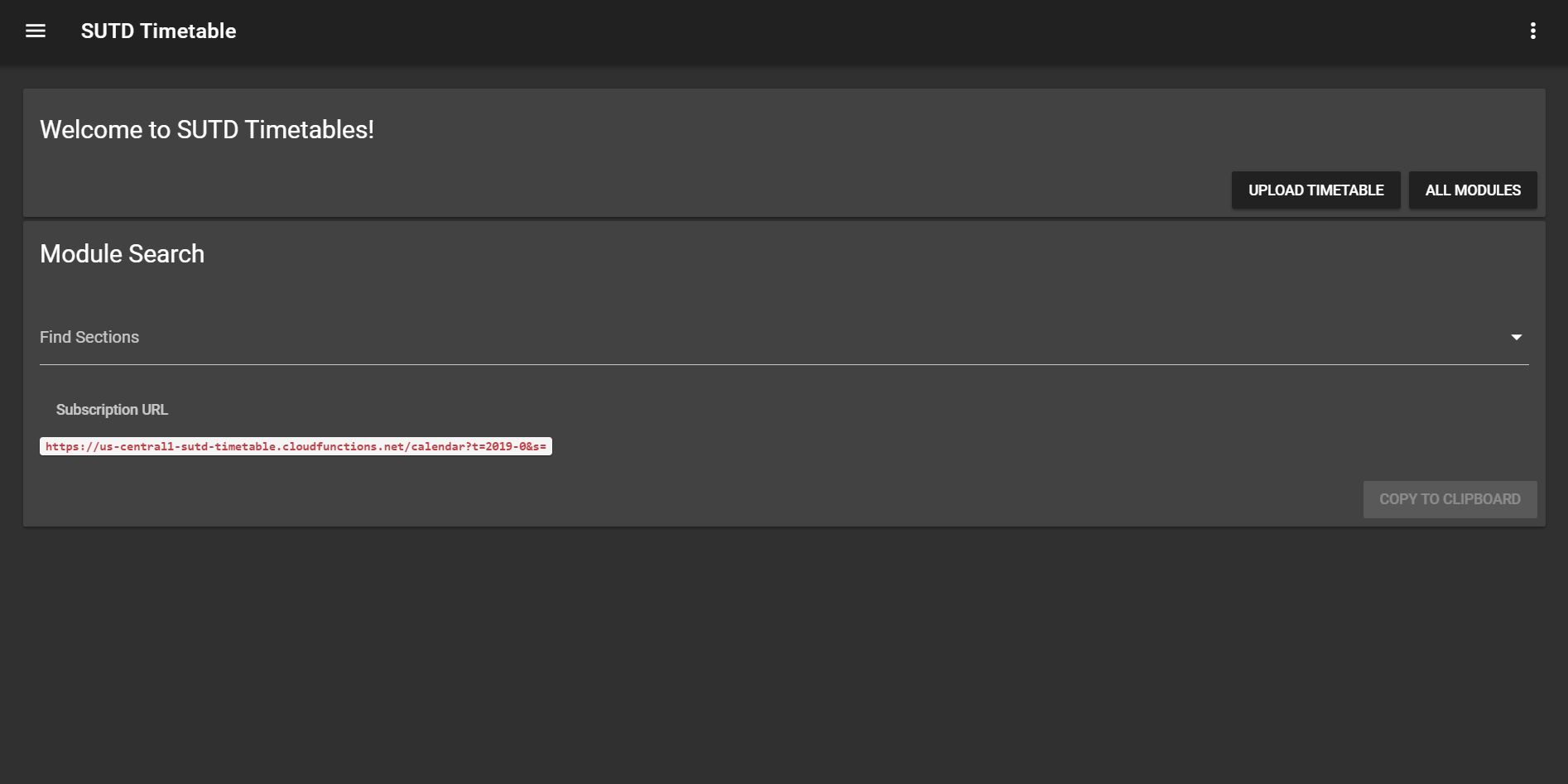Viewport: 1568px width, 784px height.
Task: Open the hamburger navigation menu
Action: click(x=36, y=31)
